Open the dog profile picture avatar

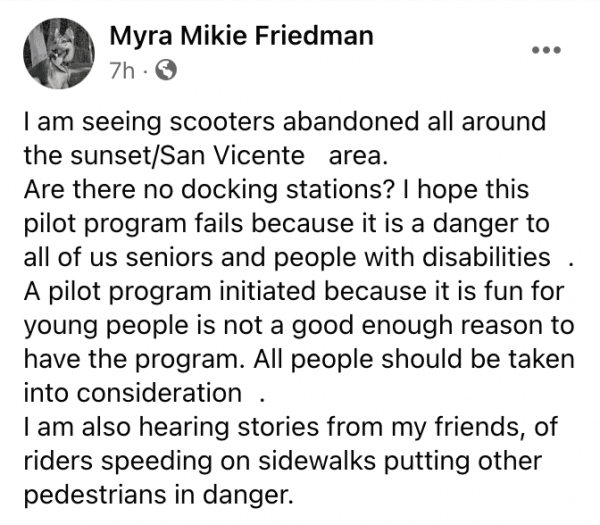pos(59,54)
